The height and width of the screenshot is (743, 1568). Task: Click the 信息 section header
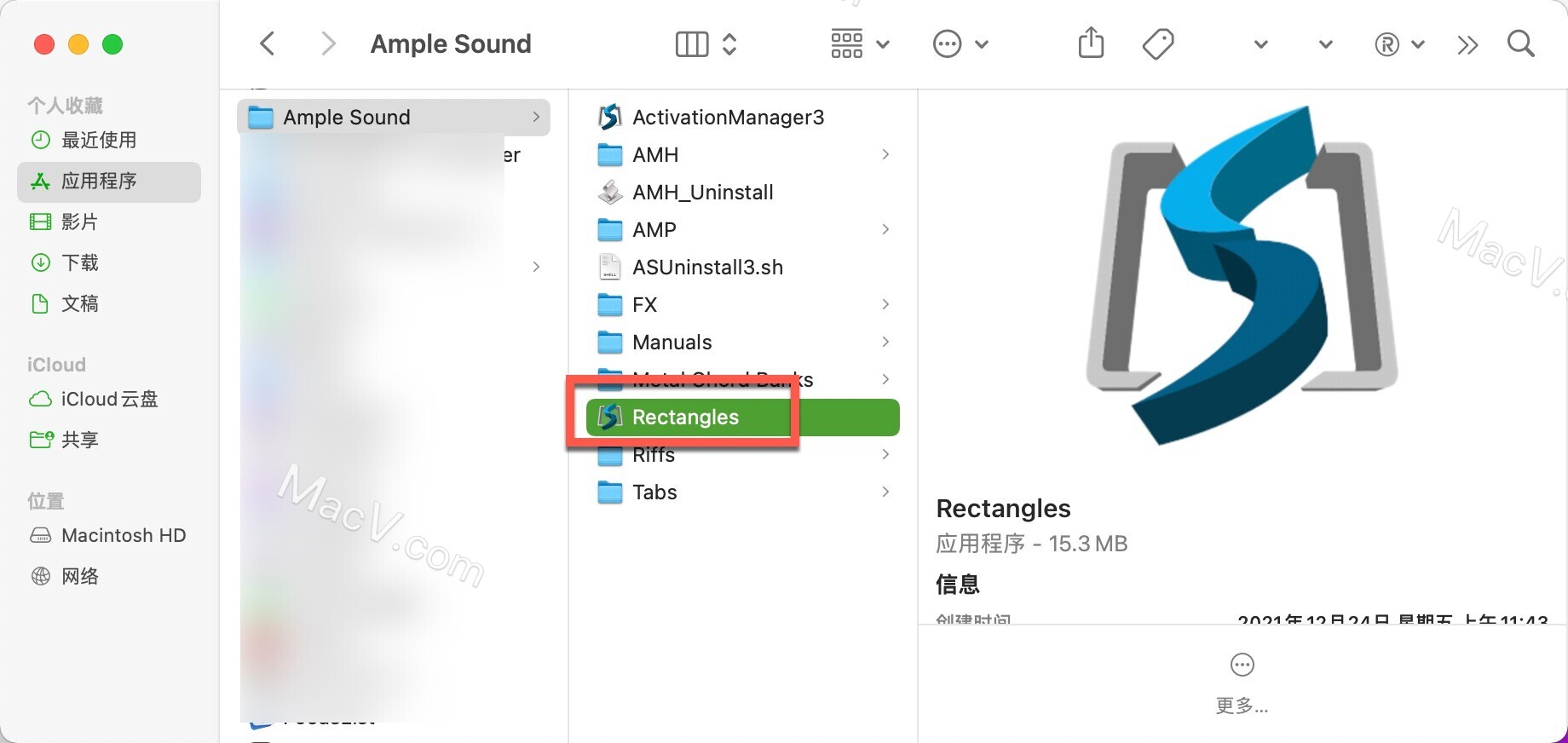click(958, 584)
